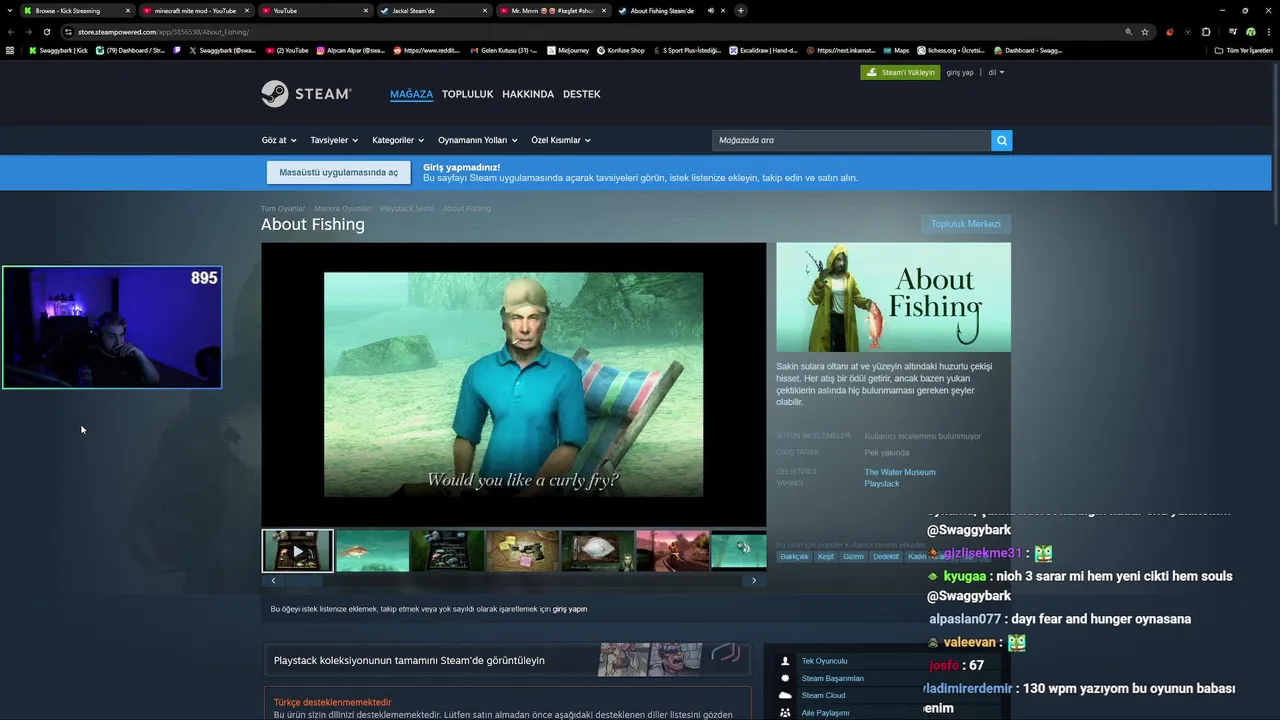Open the MAĞAZA store menu
The width and height of the screenshot is (1280, 720).
pyautogui.click(x=411, y=94)
